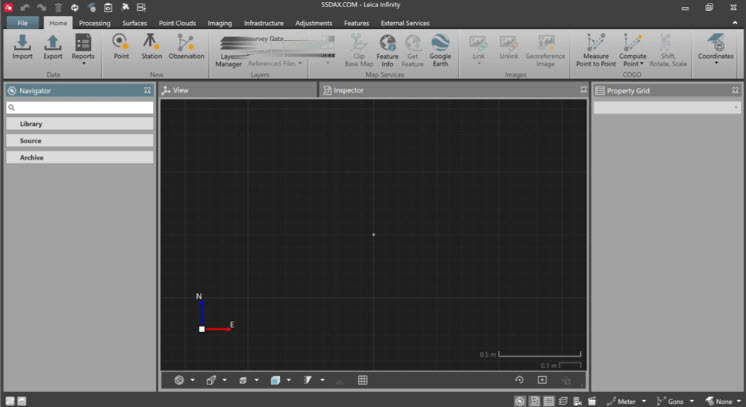Switch to the Point Clouds tab
This screenshot has height=407, width=746.
177,22
